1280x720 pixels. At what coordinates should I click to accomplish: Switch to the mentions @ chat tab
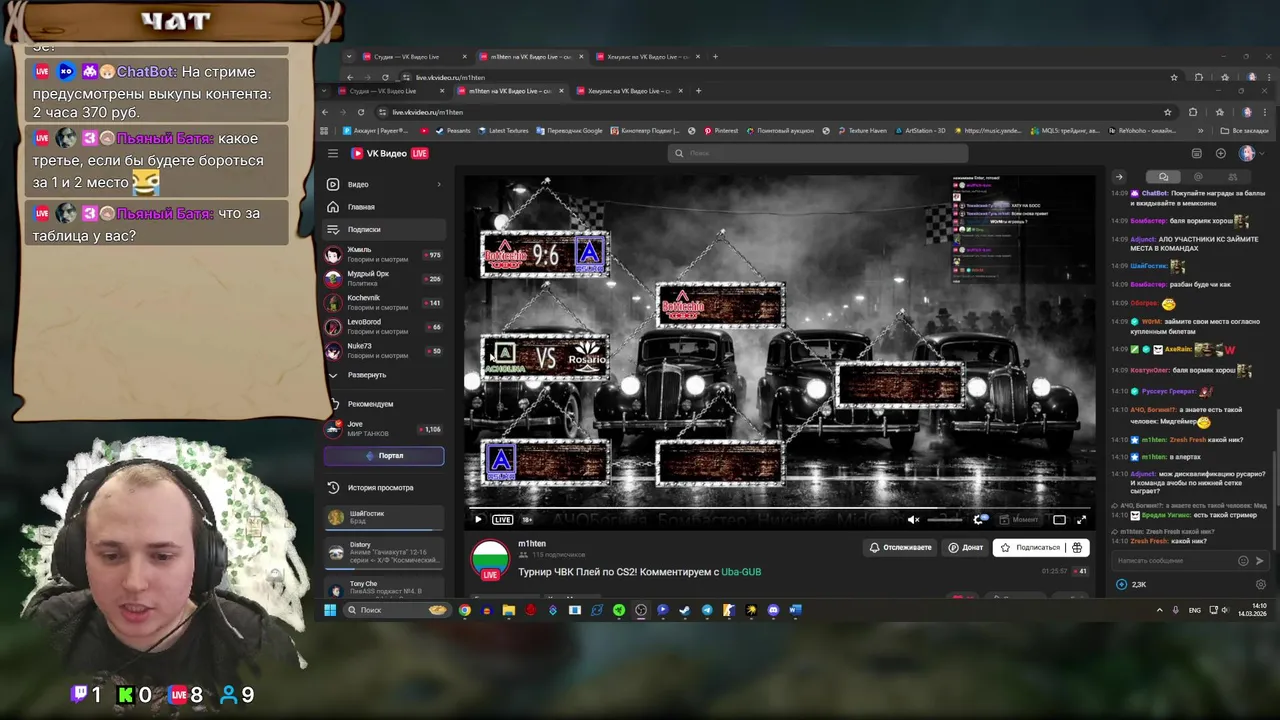(x=1198, y=177)
